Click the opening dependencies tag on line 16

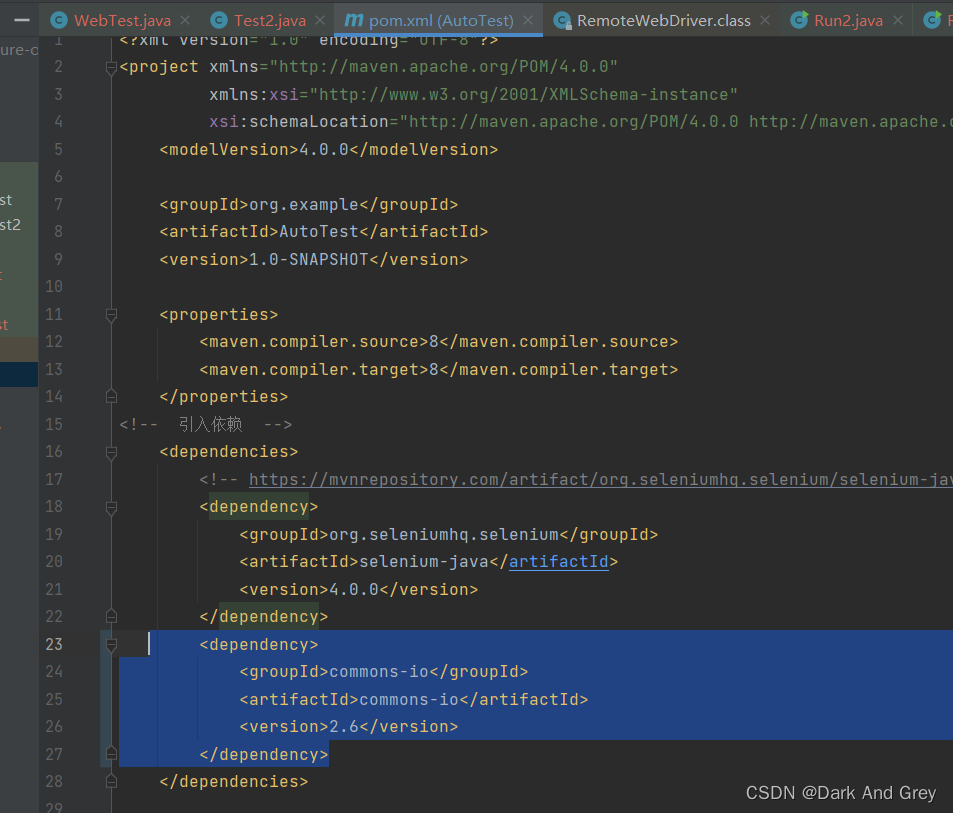click(229, 451)
